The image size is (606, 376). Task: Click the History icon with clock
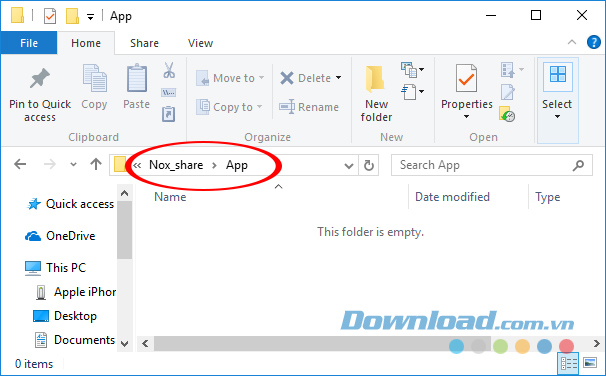pyautogui.click(x=507, y=114)
